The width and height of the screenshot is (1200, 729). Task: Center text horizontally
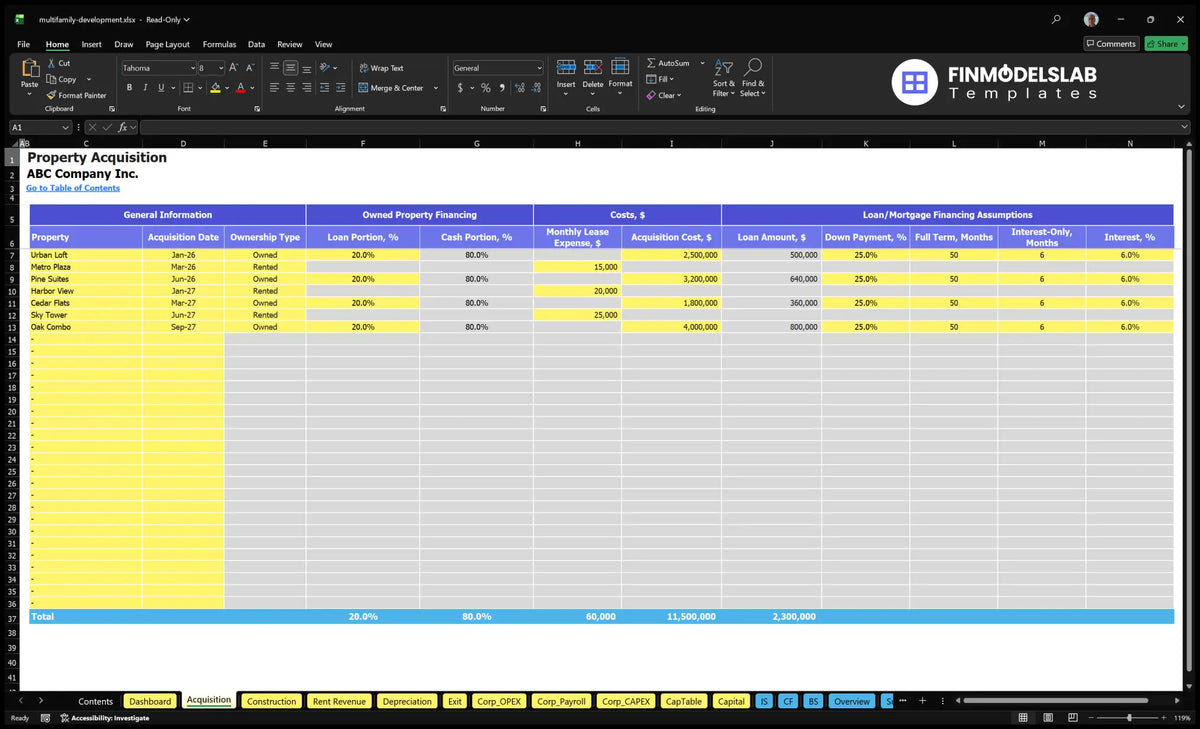(290, 88)
